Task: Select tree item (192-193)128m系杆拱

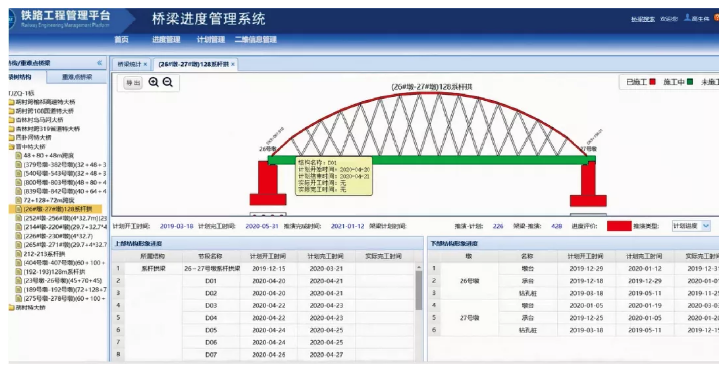Action: [50, 272]
